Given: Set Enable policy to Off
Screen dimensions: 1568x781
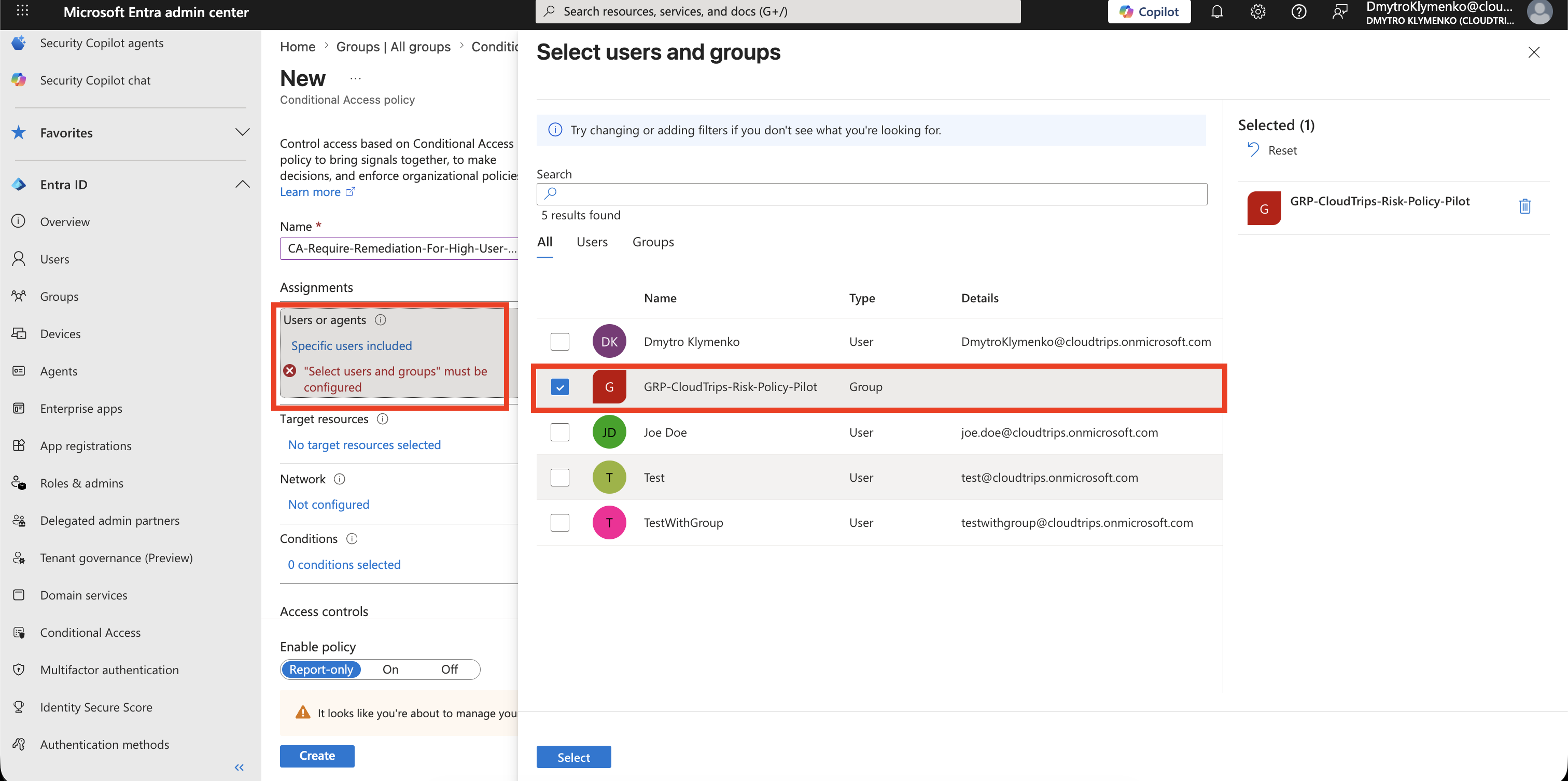Looking at the screenshot, I should coord(449,669).
